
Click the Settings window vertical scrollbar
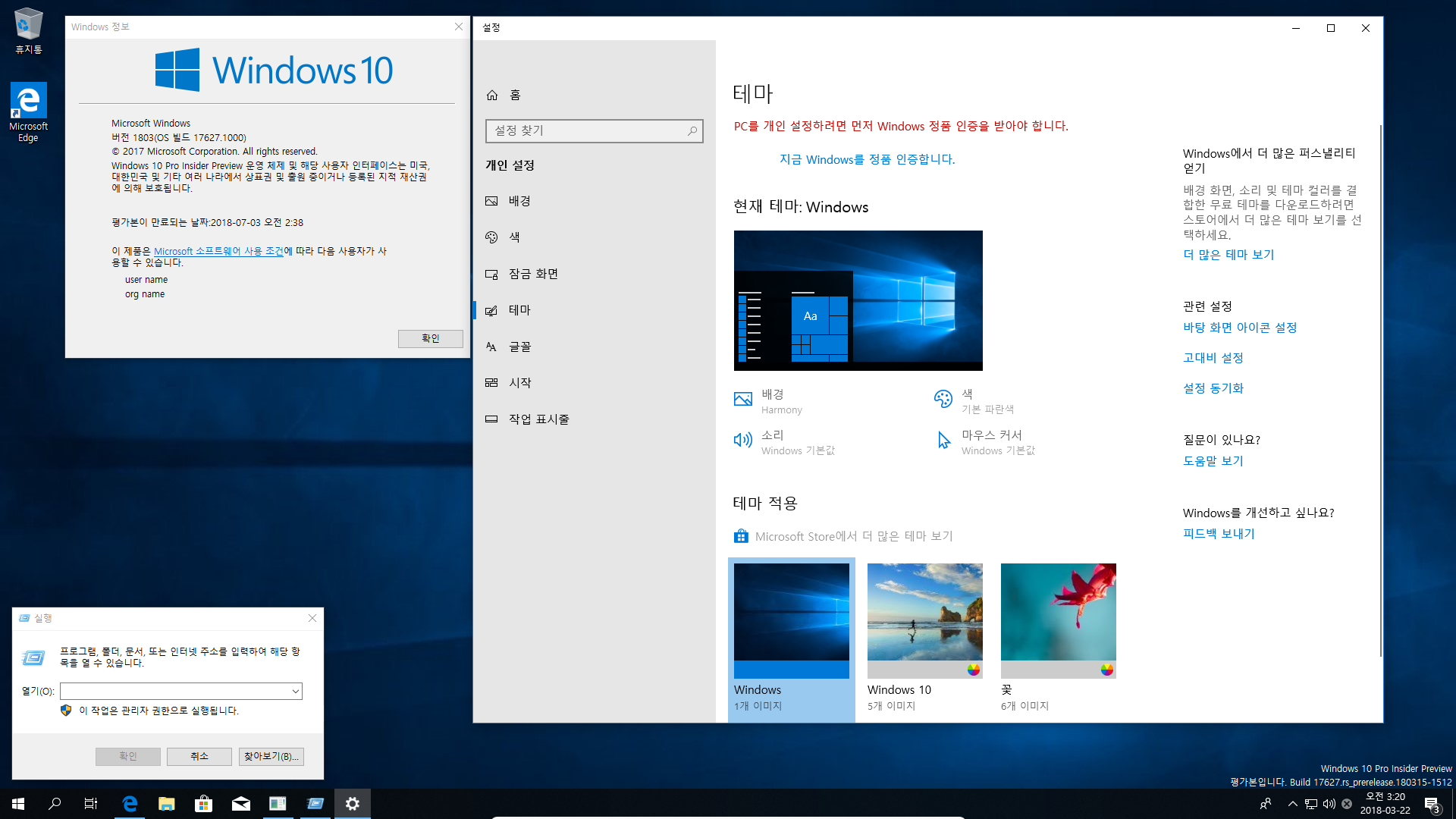pos(1380,391)
